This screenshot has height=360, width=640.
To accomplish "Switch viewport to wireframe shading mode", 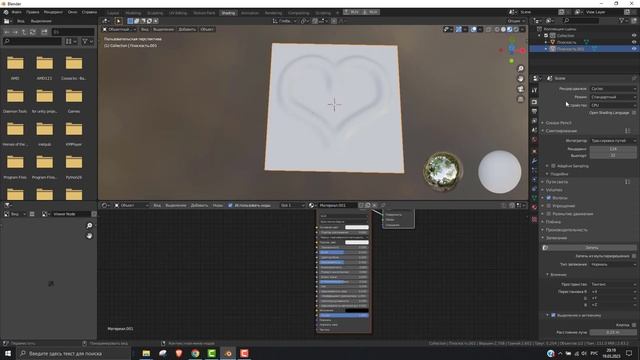I will 497,29.
